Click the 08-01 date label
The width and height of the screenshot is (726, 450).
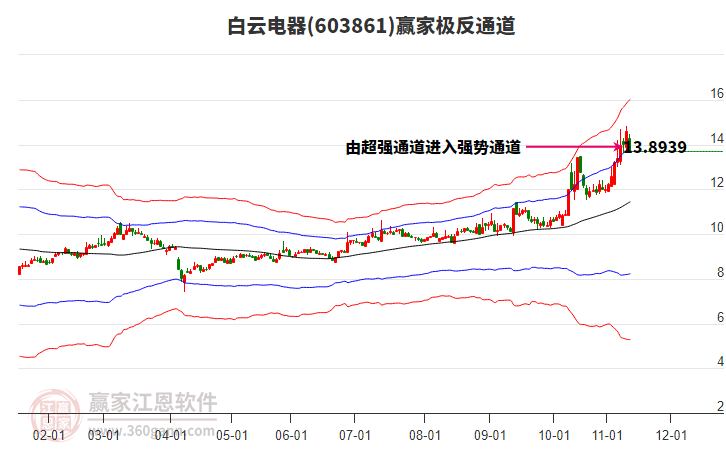click(425, 435)
